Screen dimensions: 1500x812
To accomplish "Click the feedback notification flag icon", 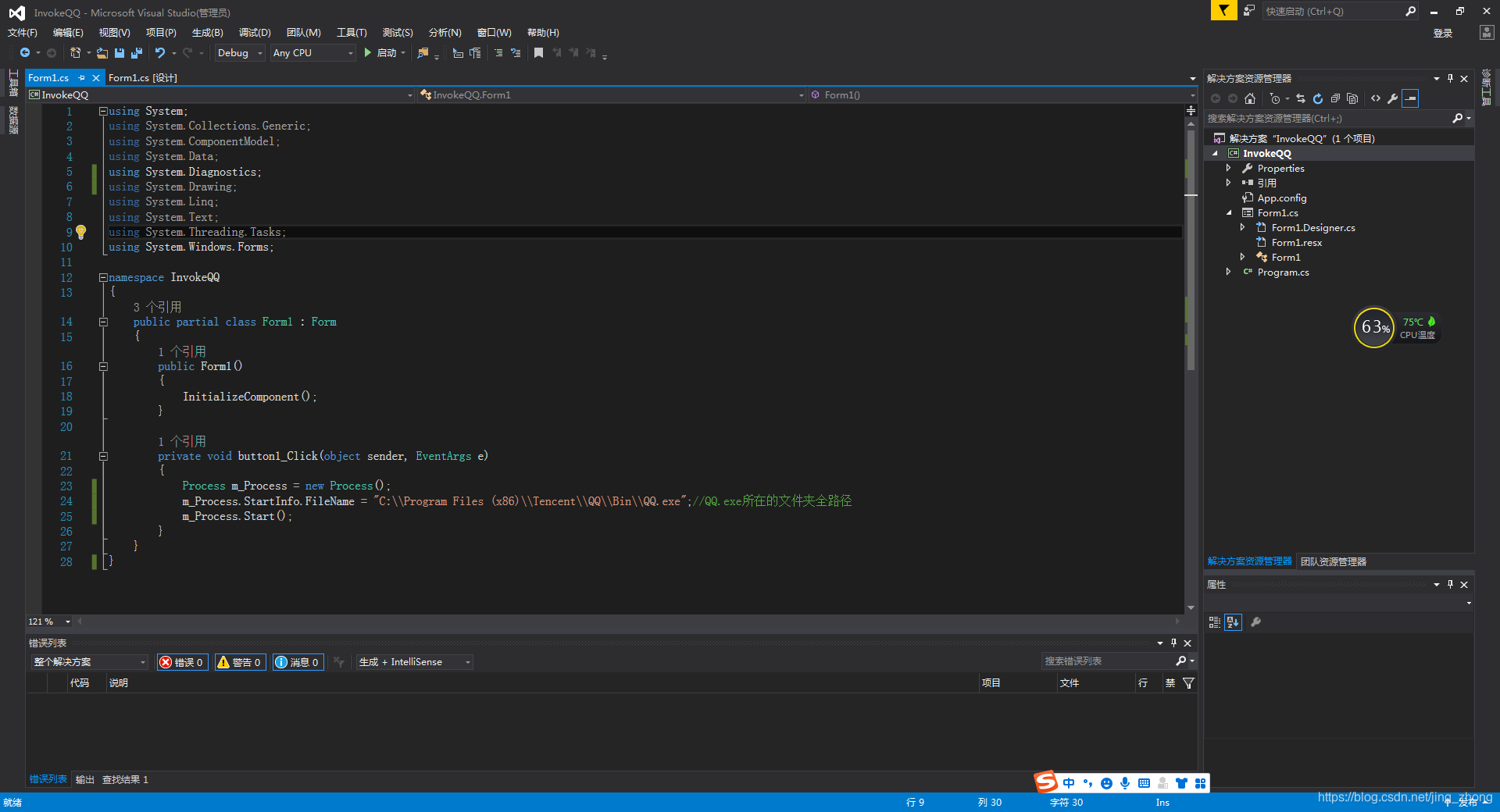I will (1223, 10).
